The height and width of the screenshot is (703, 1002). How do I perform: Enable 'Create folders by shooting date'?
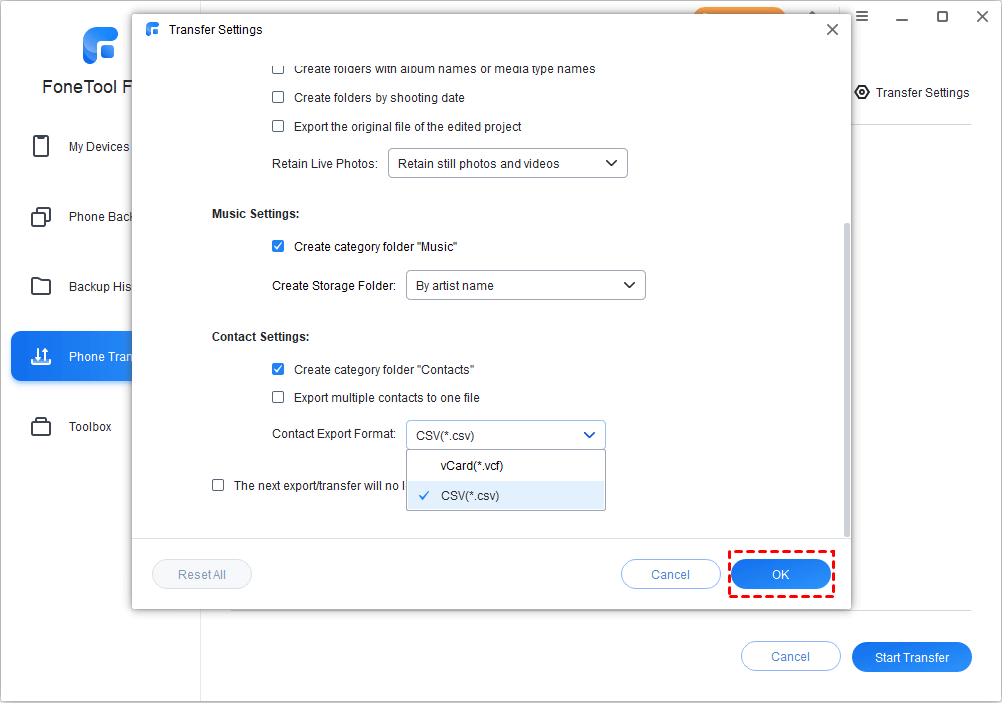(278, 98)
